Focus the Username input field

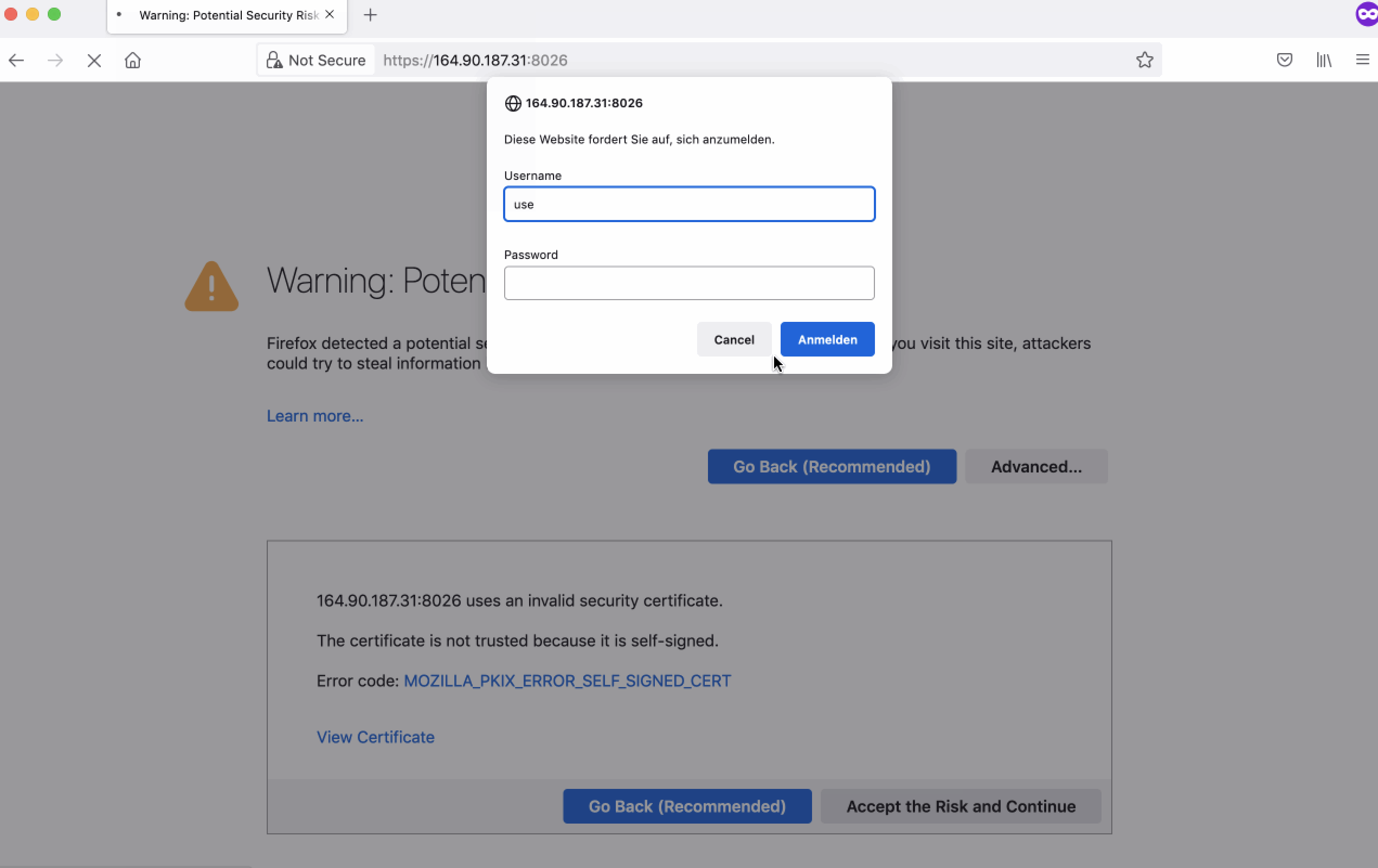point(689,204)
